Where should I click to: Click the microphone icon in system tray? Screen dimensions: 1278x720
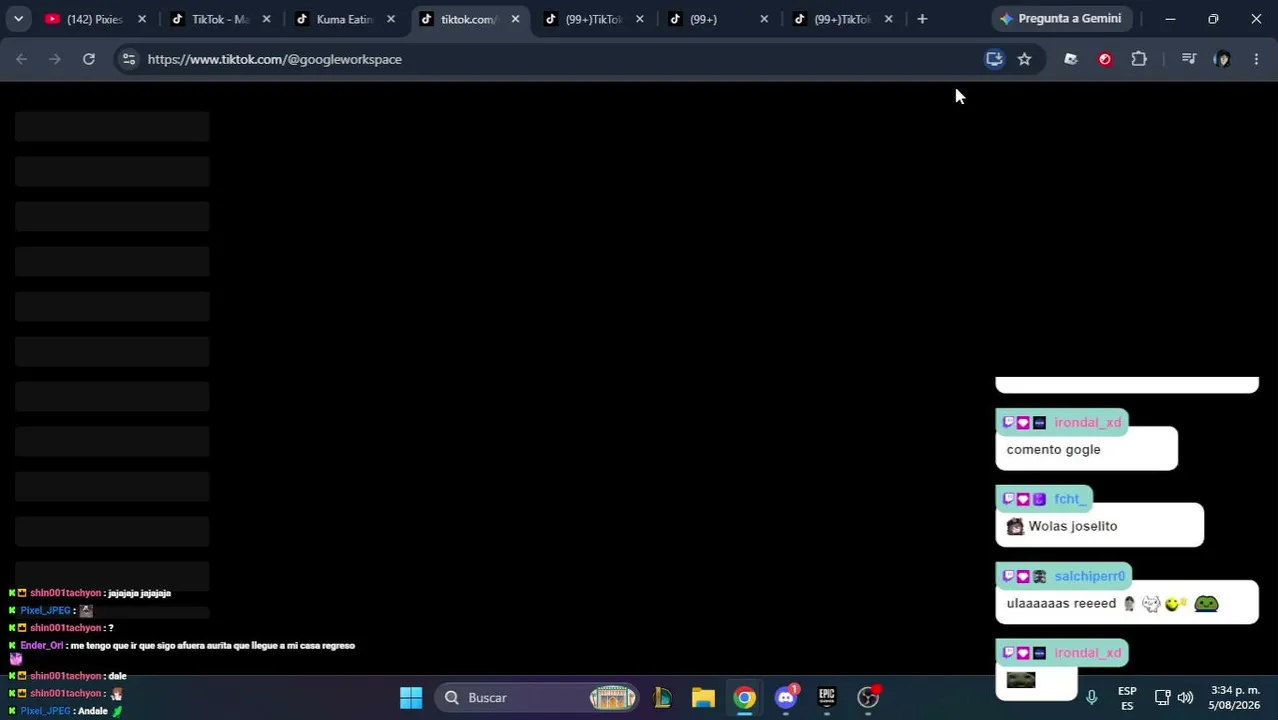pos(1092,697)
